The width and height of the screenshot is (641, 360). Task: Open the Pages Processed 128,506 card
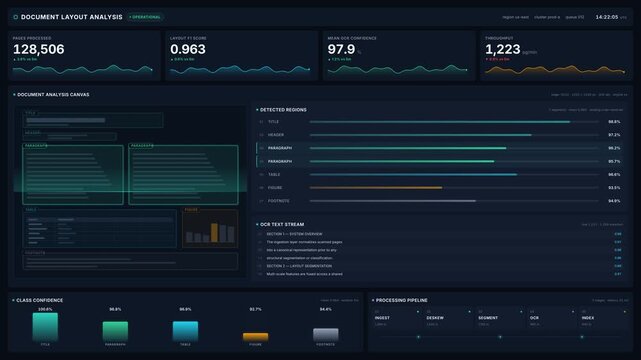coord(84,56)
